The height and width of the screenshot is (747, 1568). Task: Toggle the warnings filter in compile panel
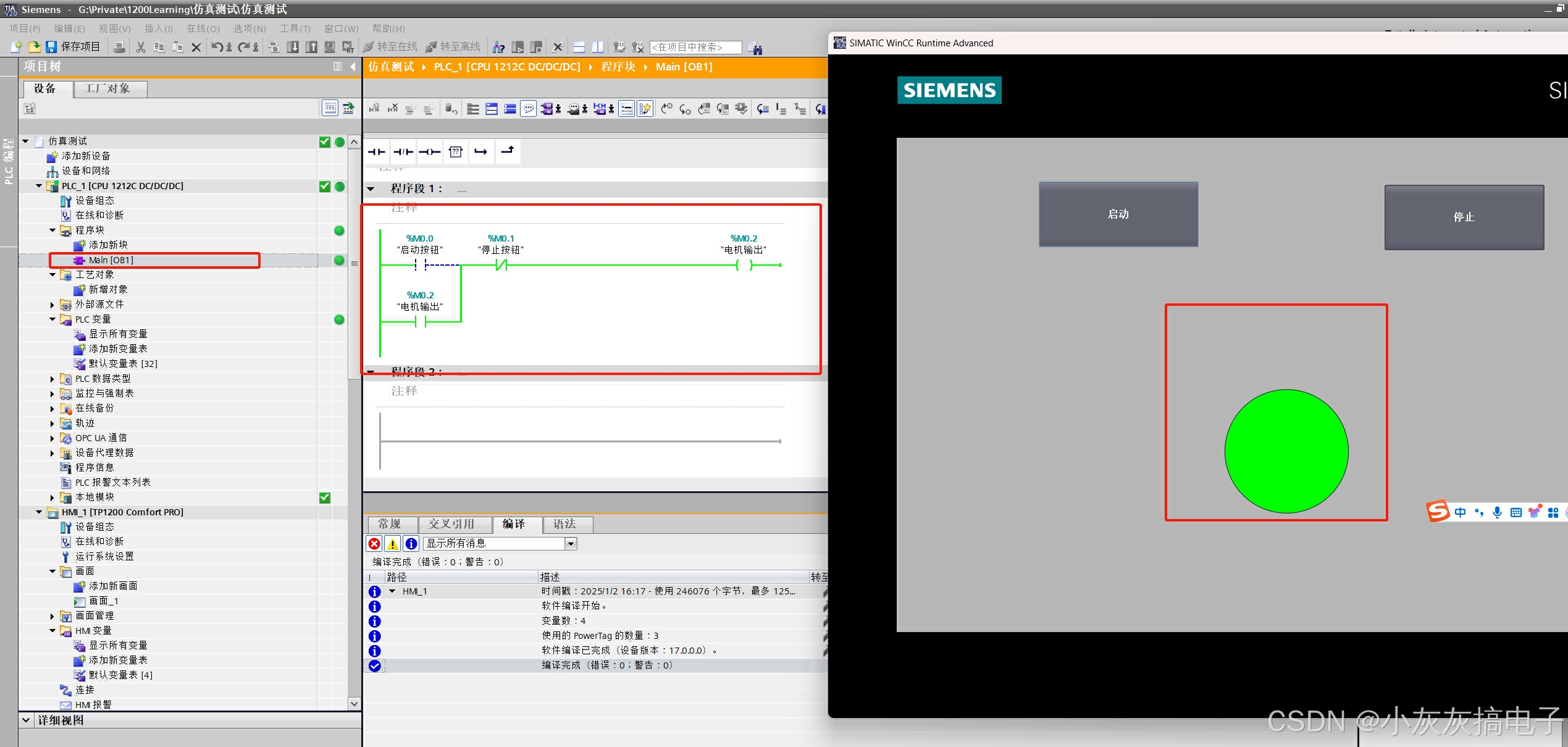point(392,544)
